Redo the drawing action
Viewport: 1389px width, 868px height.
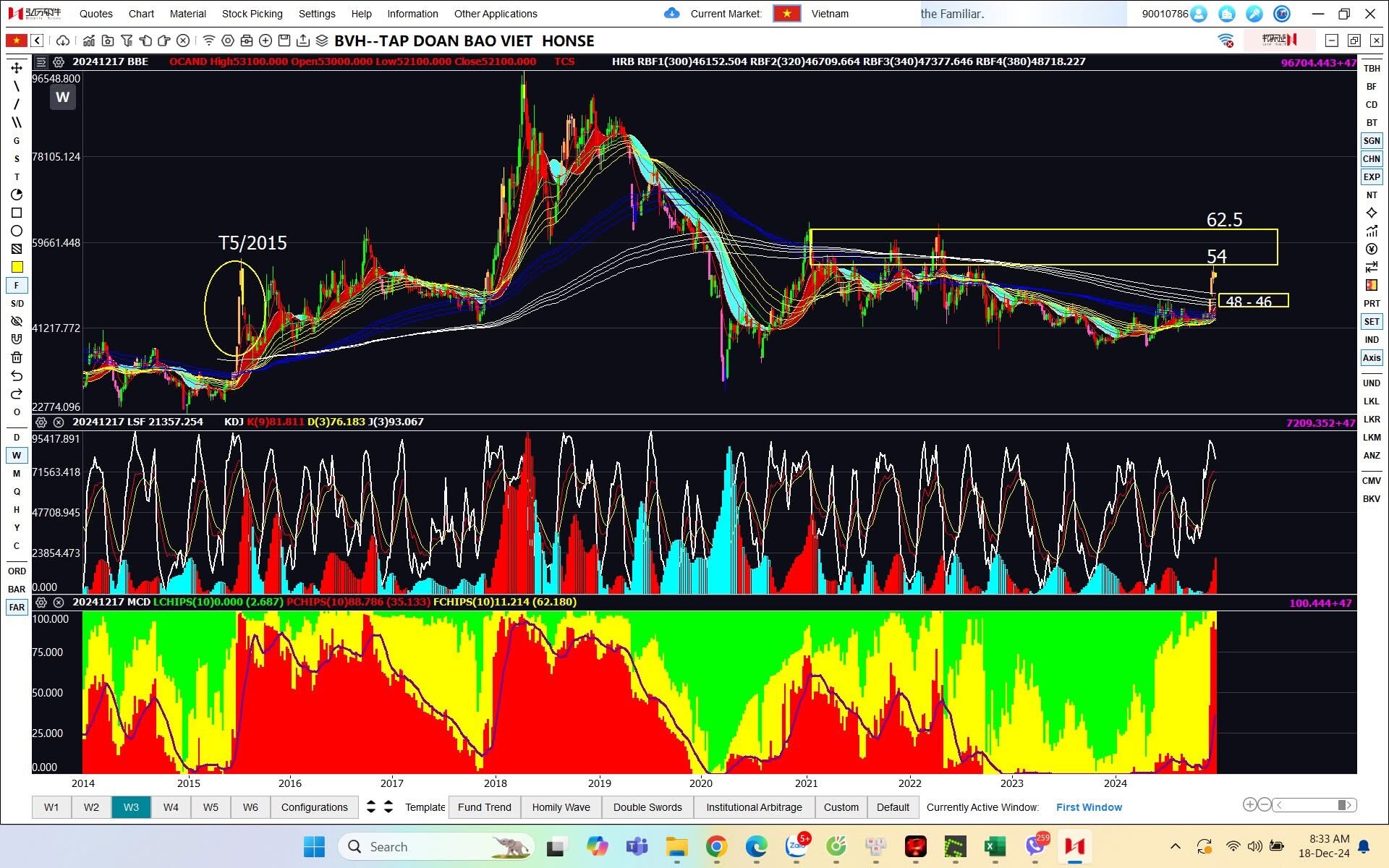click(17, 393)
